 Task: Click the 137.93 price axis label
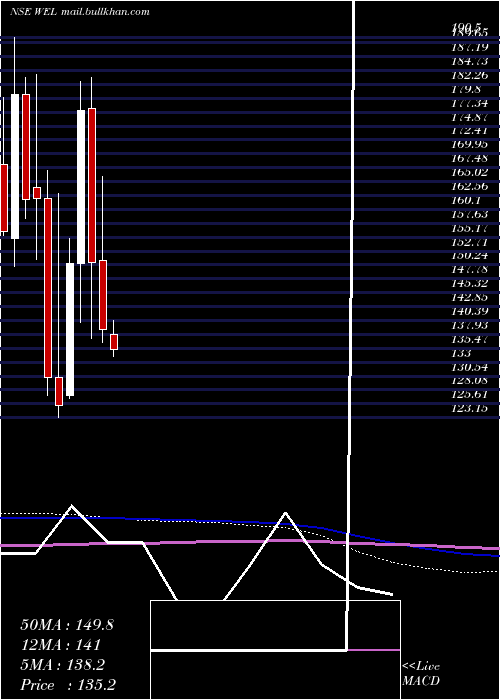coord(469,325)
